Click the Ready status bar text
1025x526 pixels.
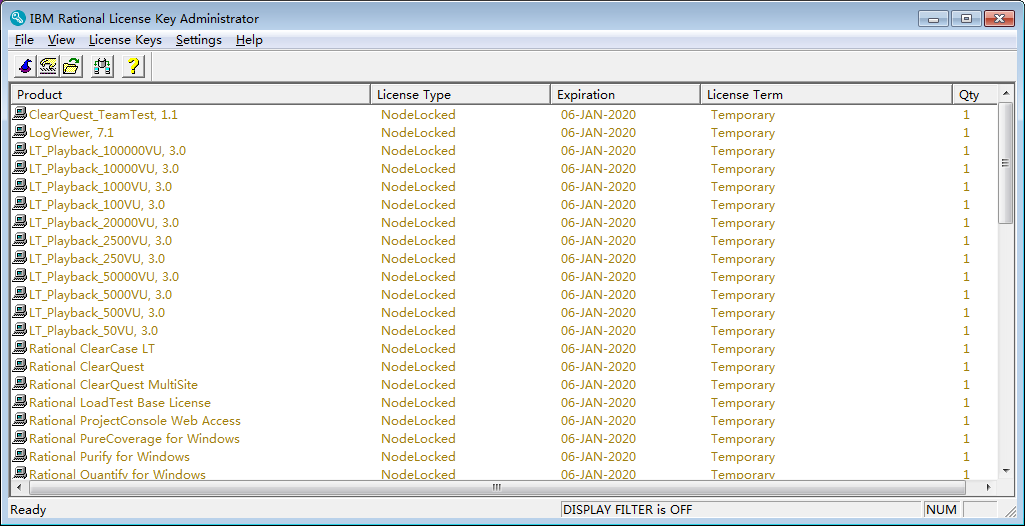click(29, 510)
